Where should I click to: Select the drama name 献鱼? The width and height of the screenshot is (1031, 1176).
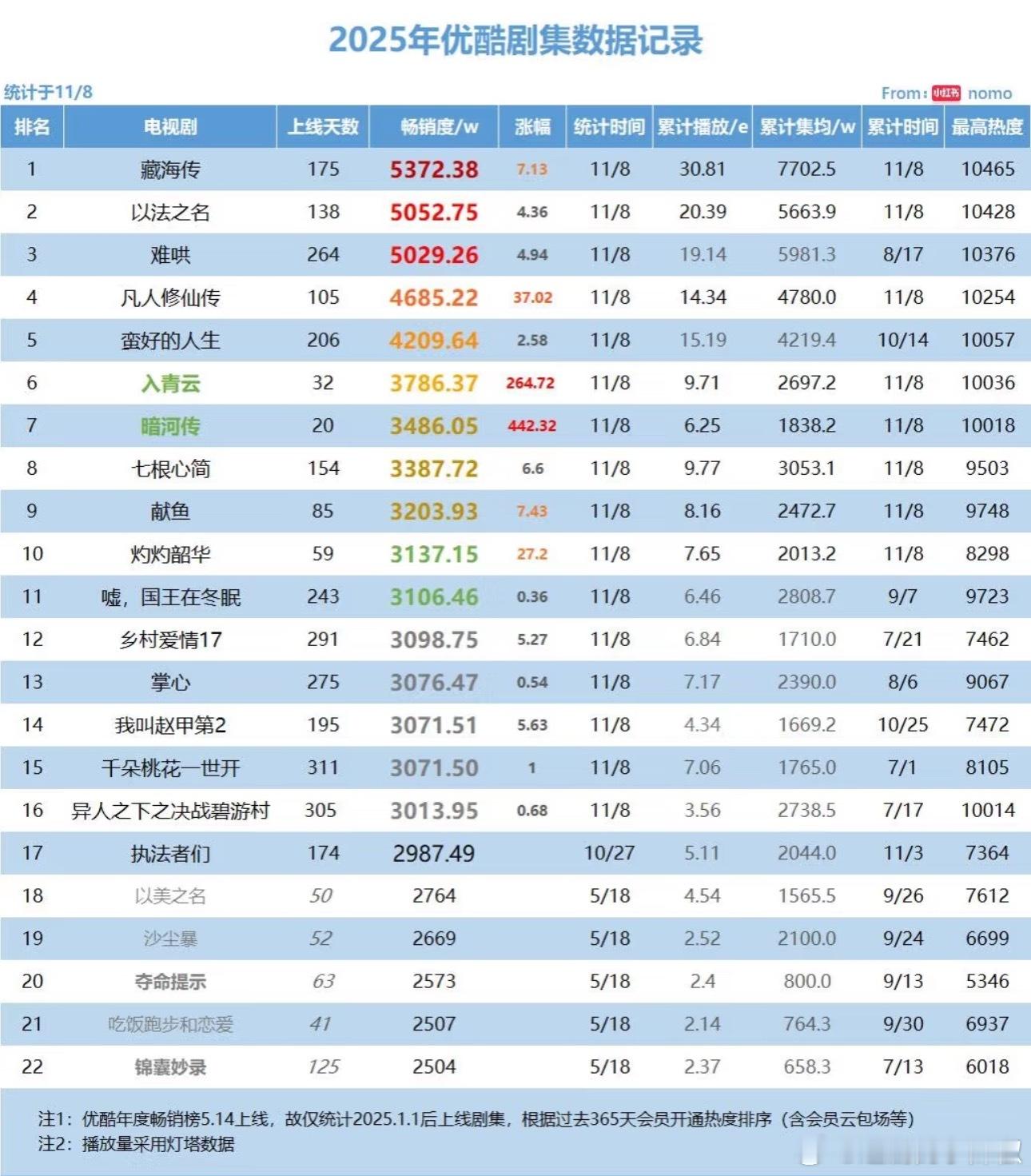tap(170, 512)
